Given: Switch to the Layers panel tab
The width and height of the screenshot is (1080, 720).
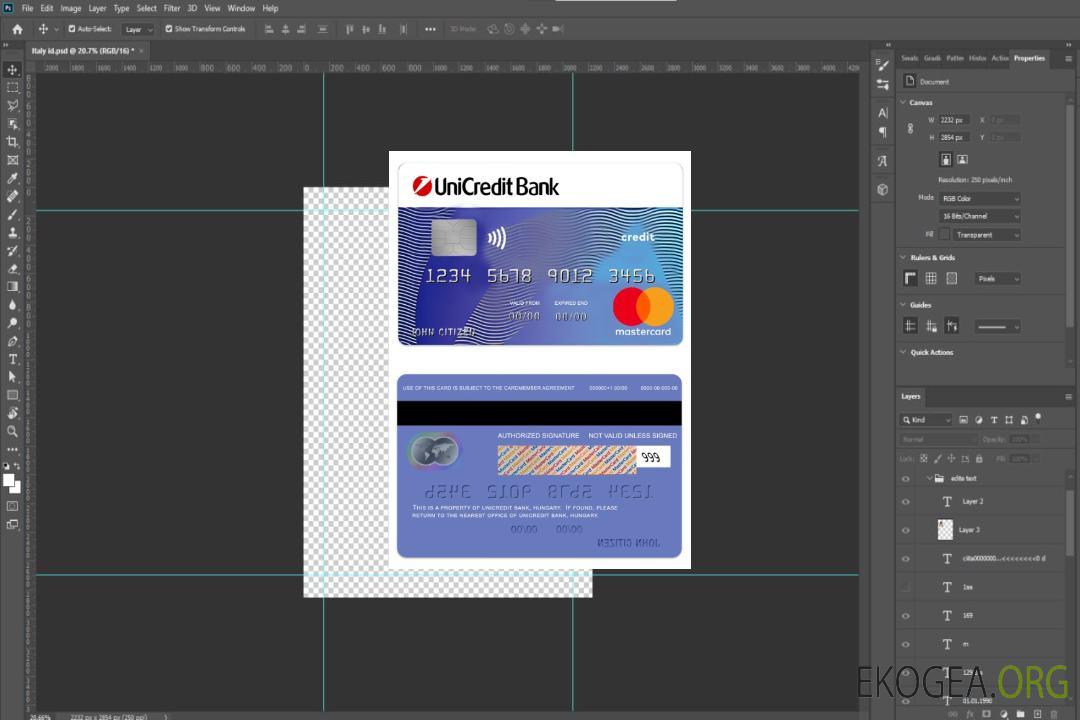Looking at the screenshot, I should click(x=911, y=396).
